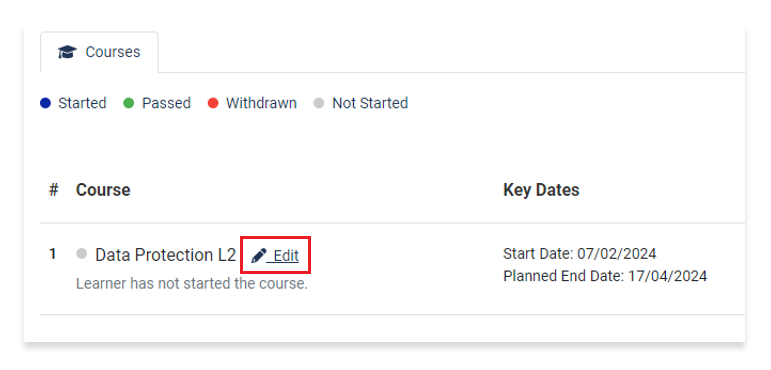Click the Withdrawn legend label
This screenshot has height=370, width=771.
coord(262,103)
